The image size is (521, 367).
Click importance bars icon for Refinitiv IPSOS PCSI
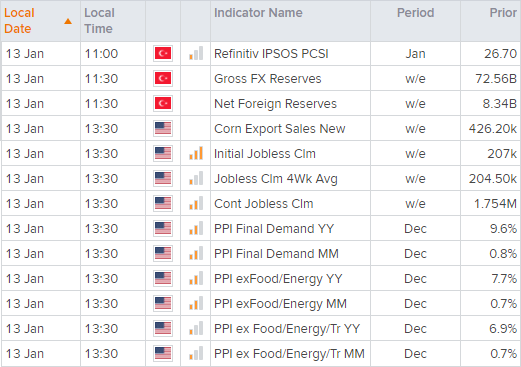click(x=196, y=53)
